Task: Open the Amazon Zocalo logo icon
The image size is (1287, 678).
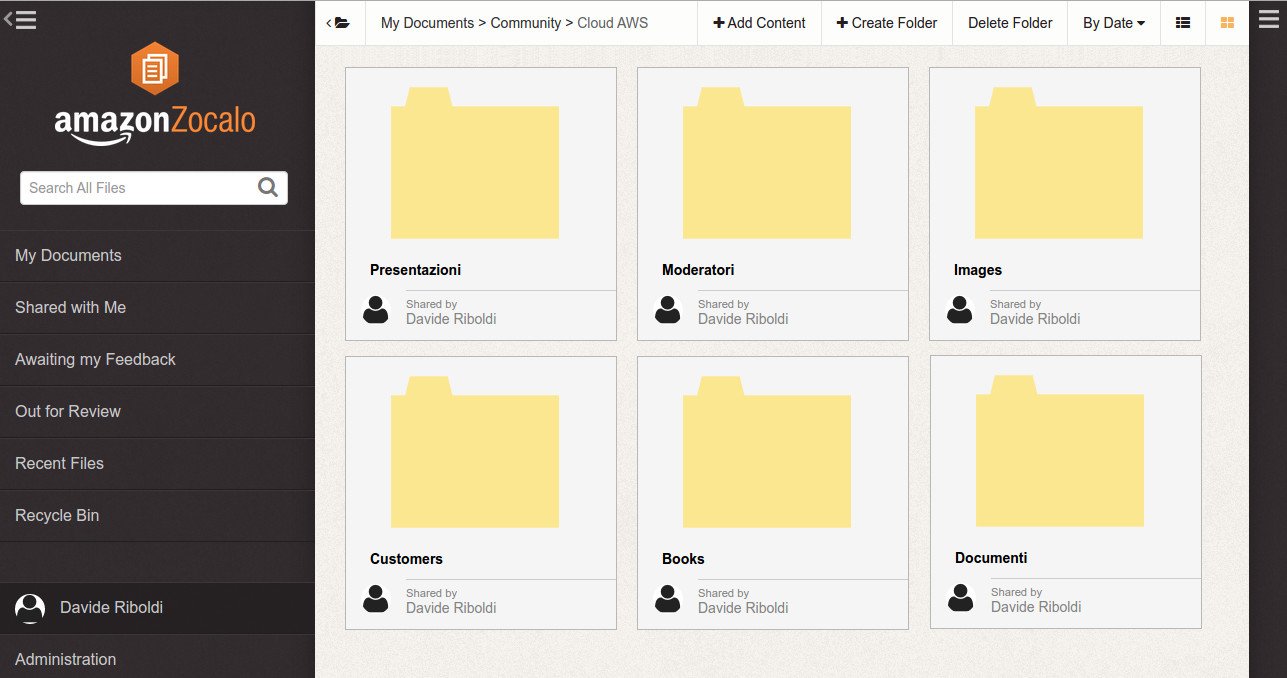Action: tap(155, 69)
